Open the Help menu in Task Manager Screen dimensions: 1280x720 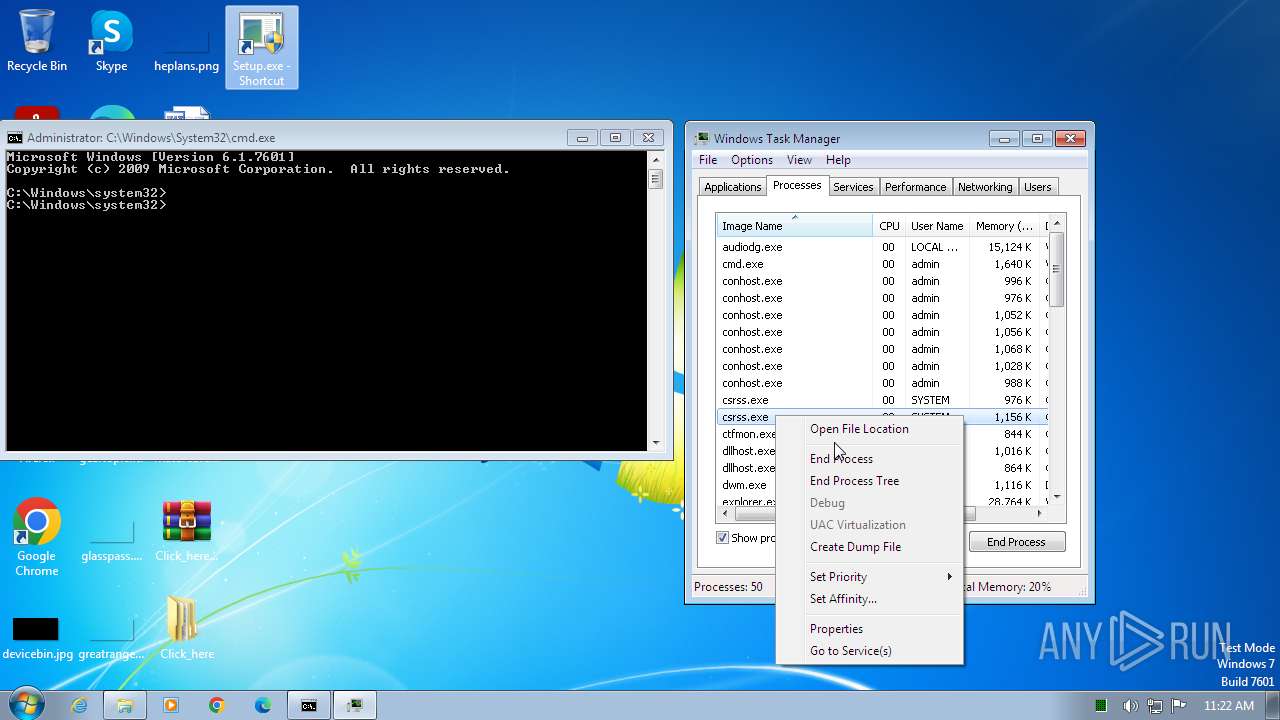[838, 160]
